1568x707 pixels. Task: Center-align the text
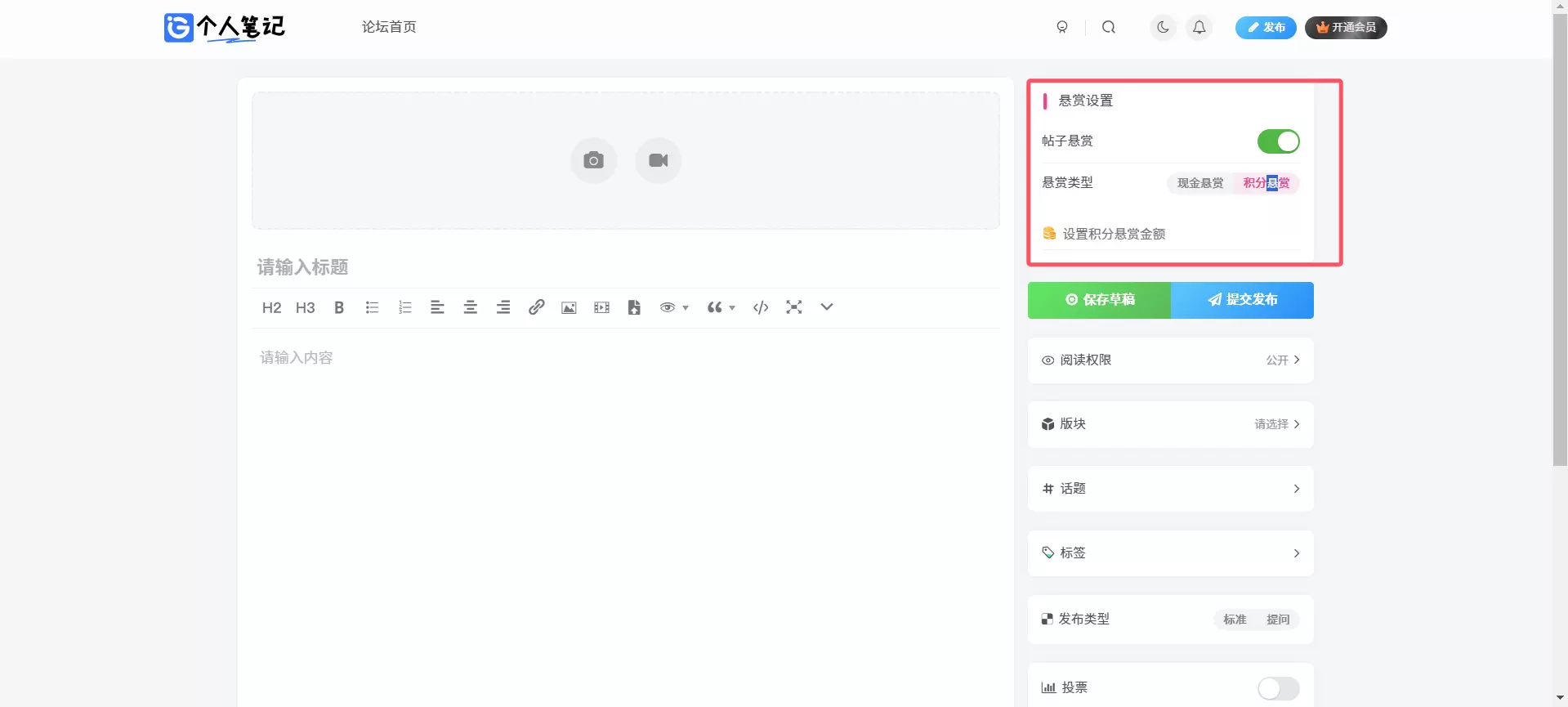point(471,307)
